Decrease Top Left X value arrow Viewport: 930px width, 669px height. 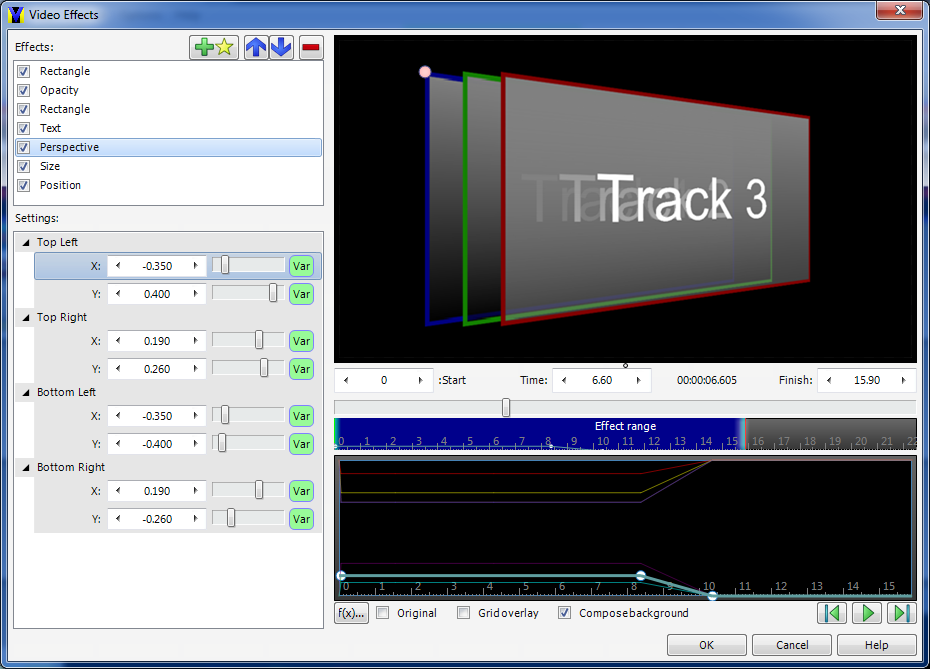tap(118, 266)
